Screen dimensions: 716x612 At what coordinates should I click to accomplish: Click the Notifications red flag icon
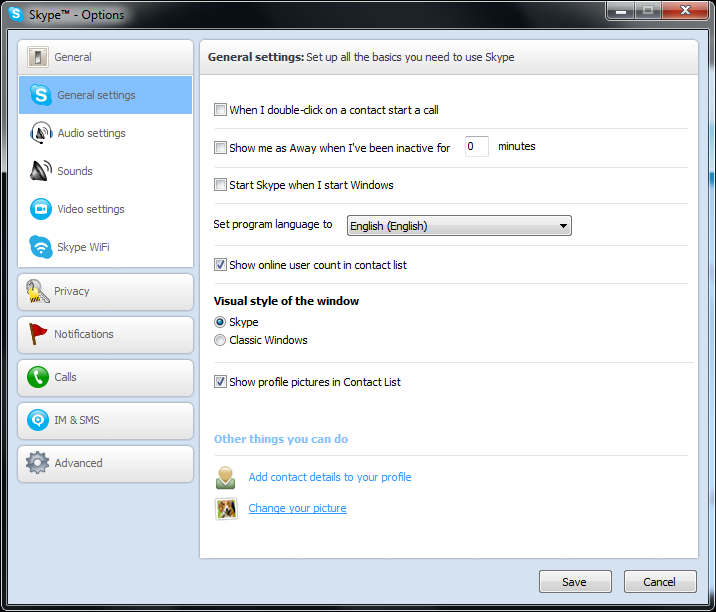click(x=38, y=334)
